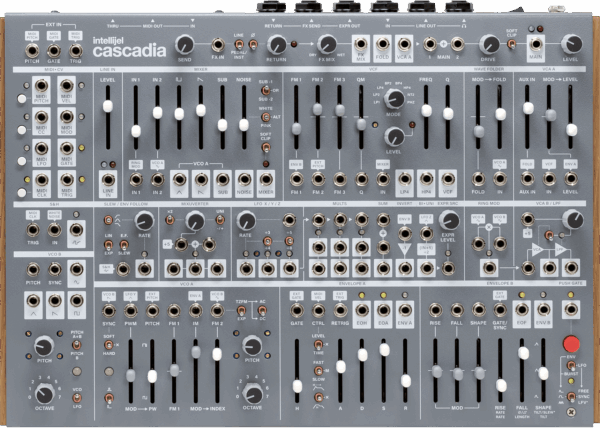Click the mixer LINE IN jack
Screen dimensions: 600x428
[x=107, y=179]
